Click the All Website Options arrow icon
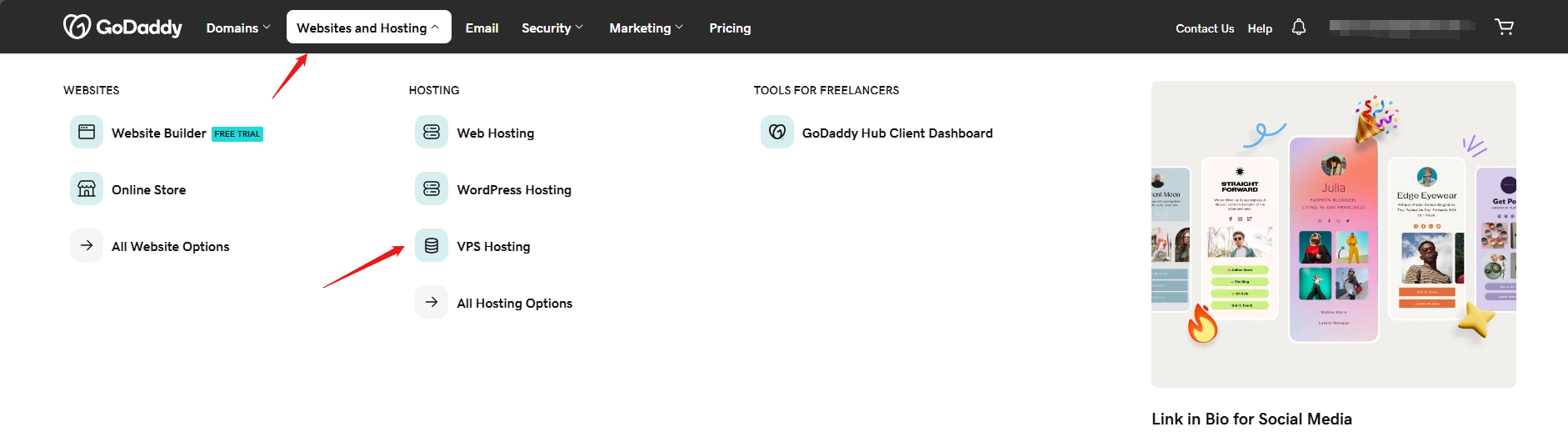The height and width of the screenshot is (437, 1568). [87, 245]
